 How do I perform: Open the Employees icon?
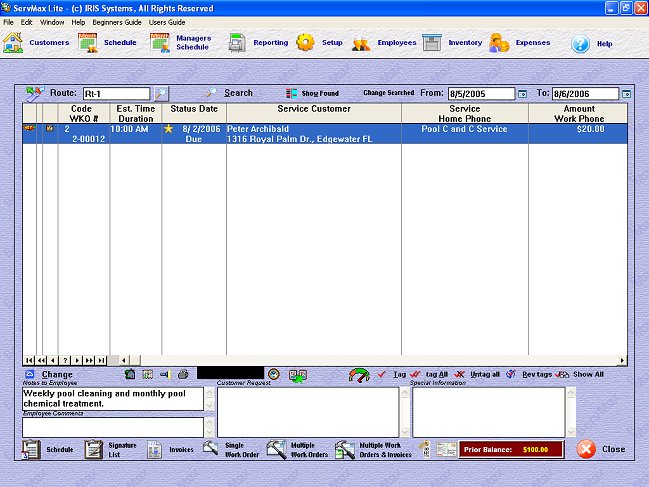(361, 43)
